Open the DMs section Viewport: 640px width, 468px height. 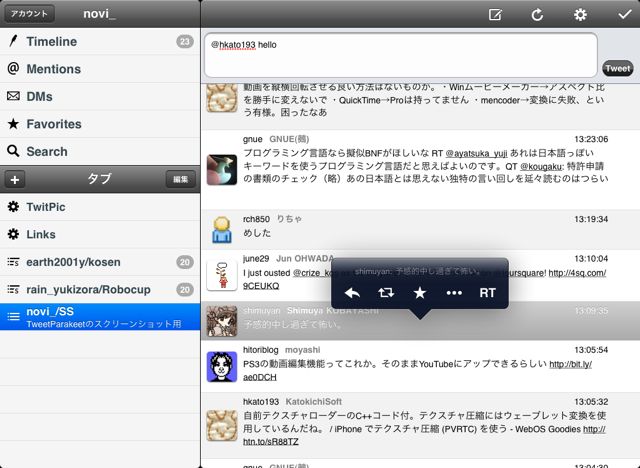click(100, 96)
